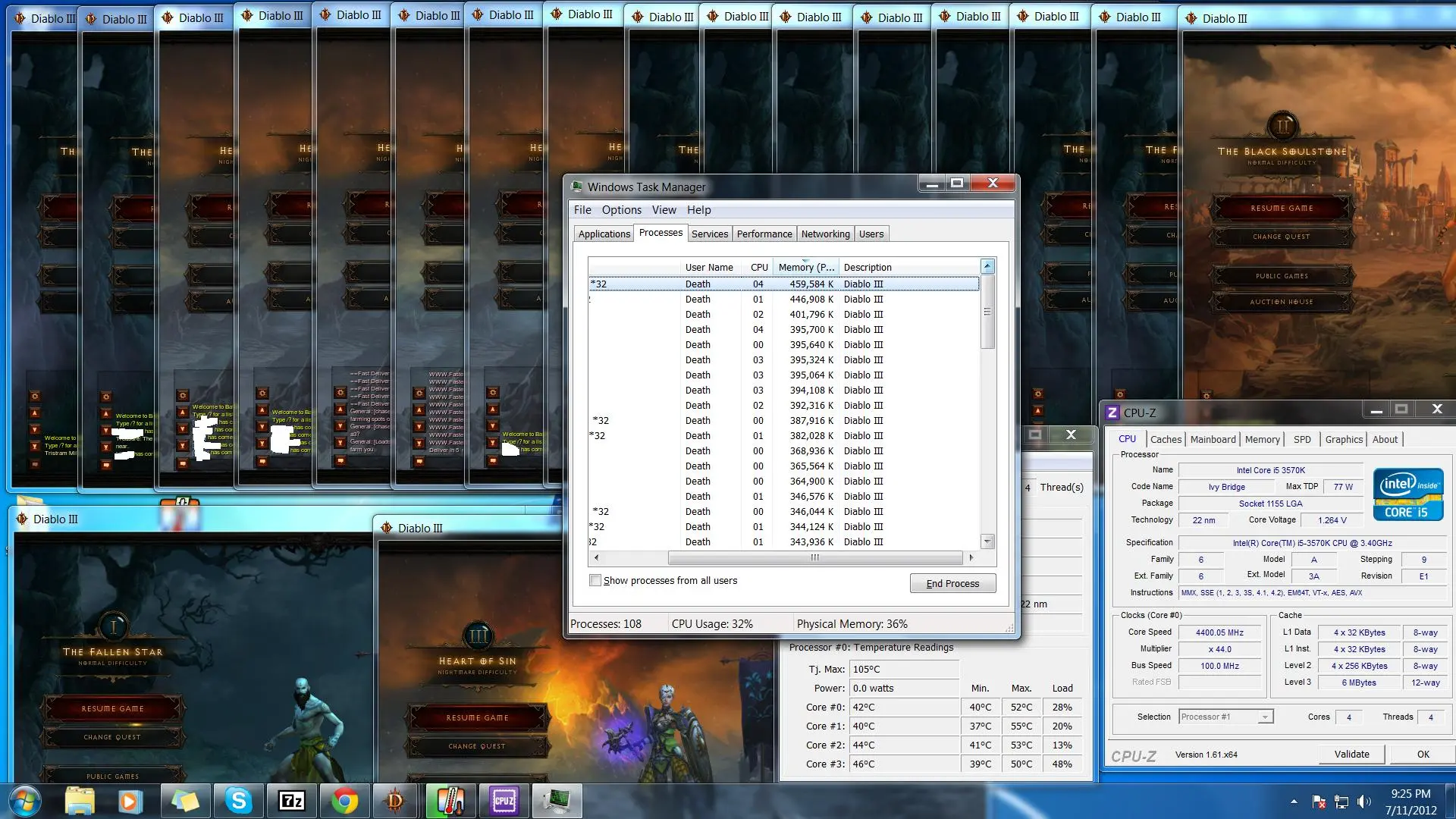
Task: Open the Options menu in Task Manager
Action: point(621,210)
